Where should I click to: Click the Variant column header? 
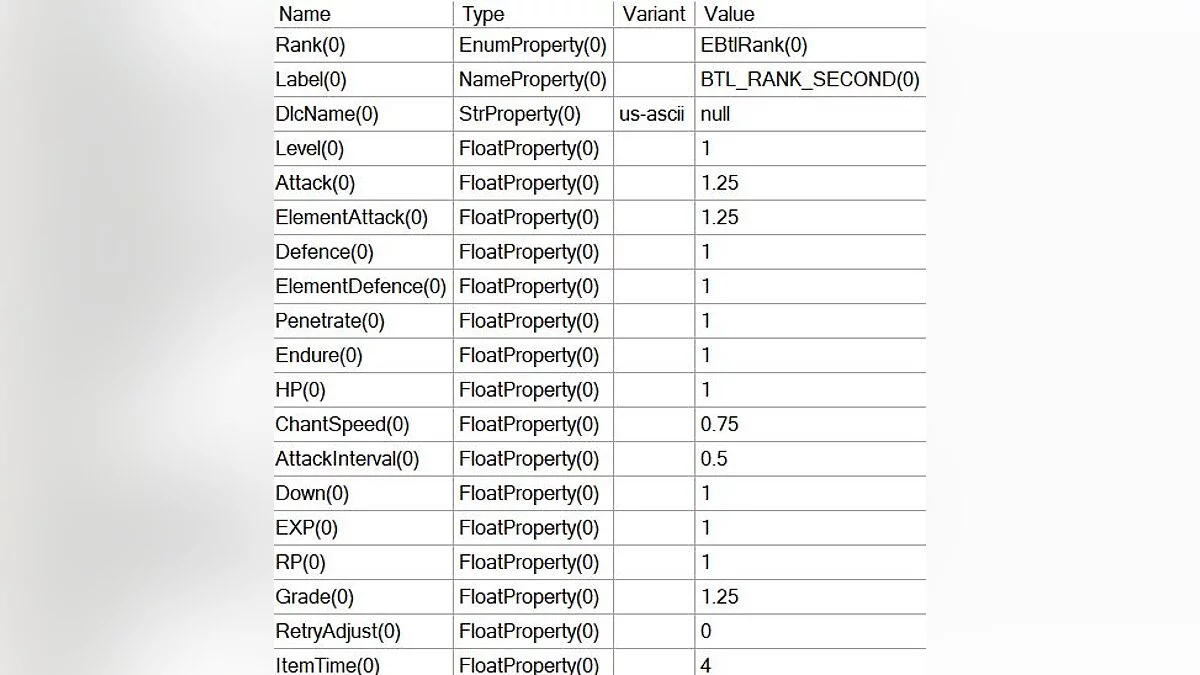pyautogui.click(x=653, y=14)
